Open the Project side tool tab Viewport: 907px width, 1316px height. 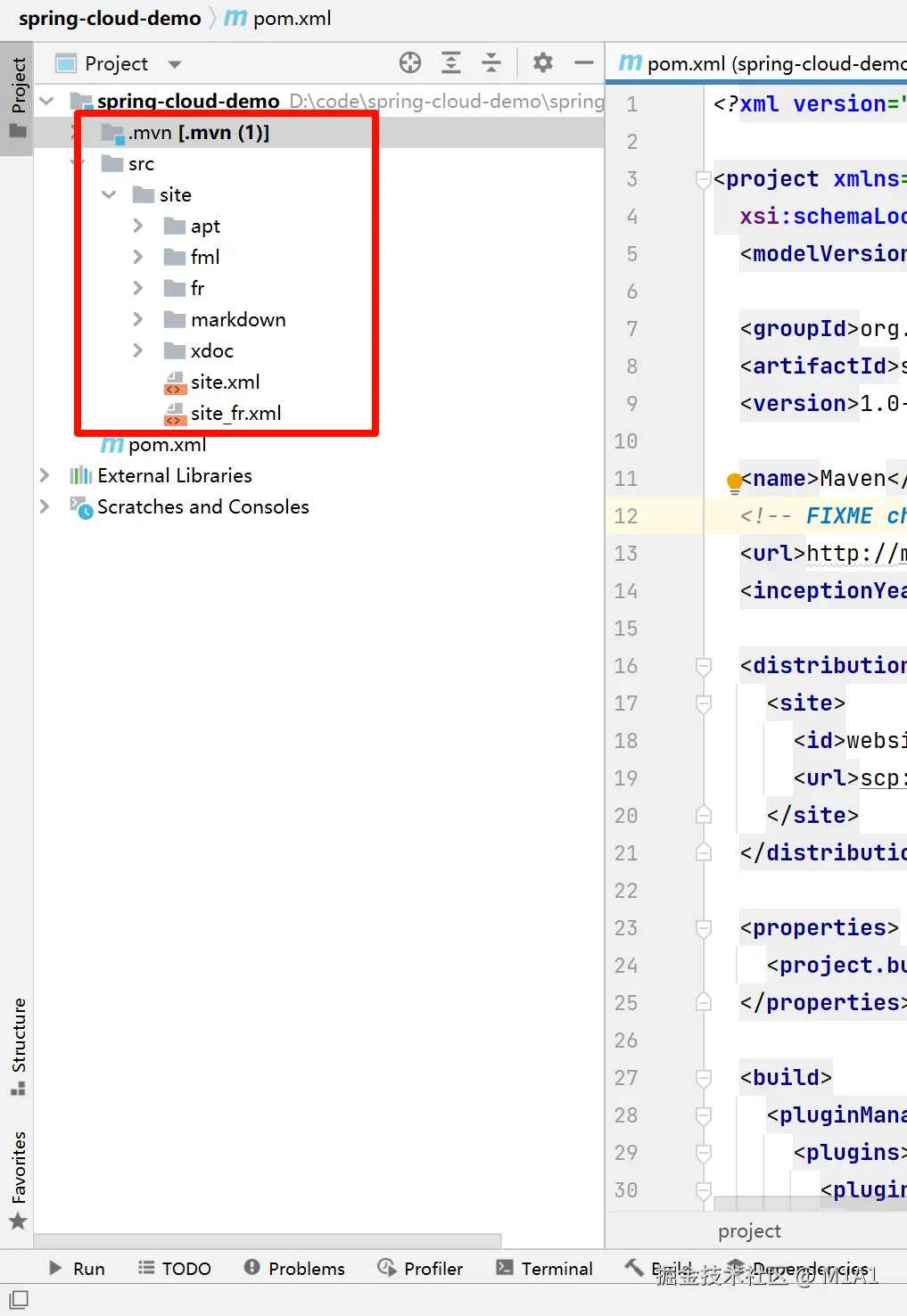[x=18, y=98]
